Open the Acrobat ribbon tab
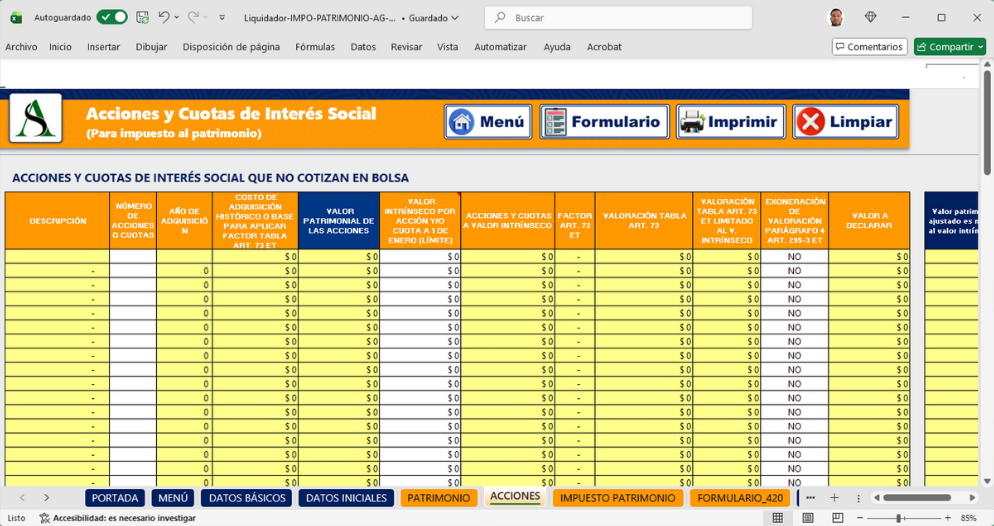Screen dimensions: 994x526 click(x=604, y=47)
